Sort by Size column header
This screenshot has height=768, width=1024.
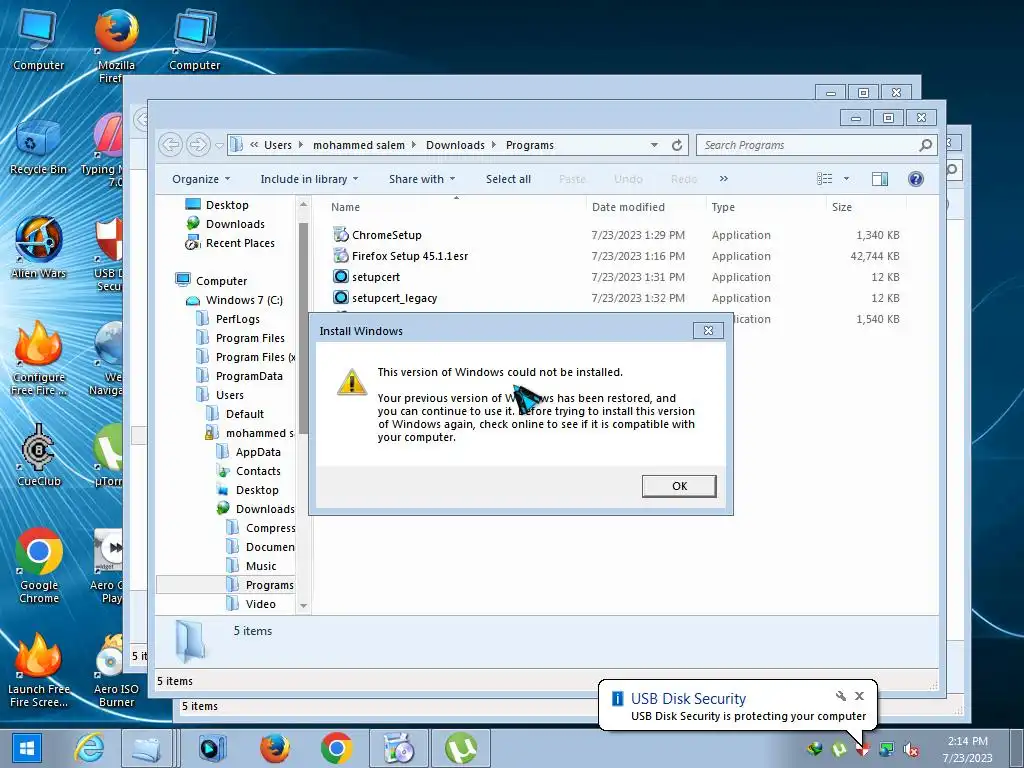[x=842, y=207]
